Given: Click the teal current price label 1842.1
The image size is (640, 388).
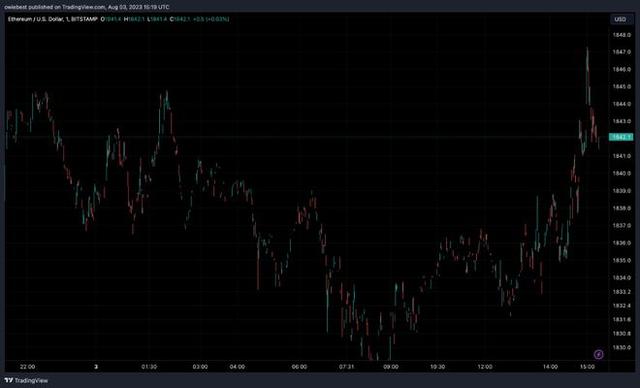Looking at the screenshot, I should point(621,137).
